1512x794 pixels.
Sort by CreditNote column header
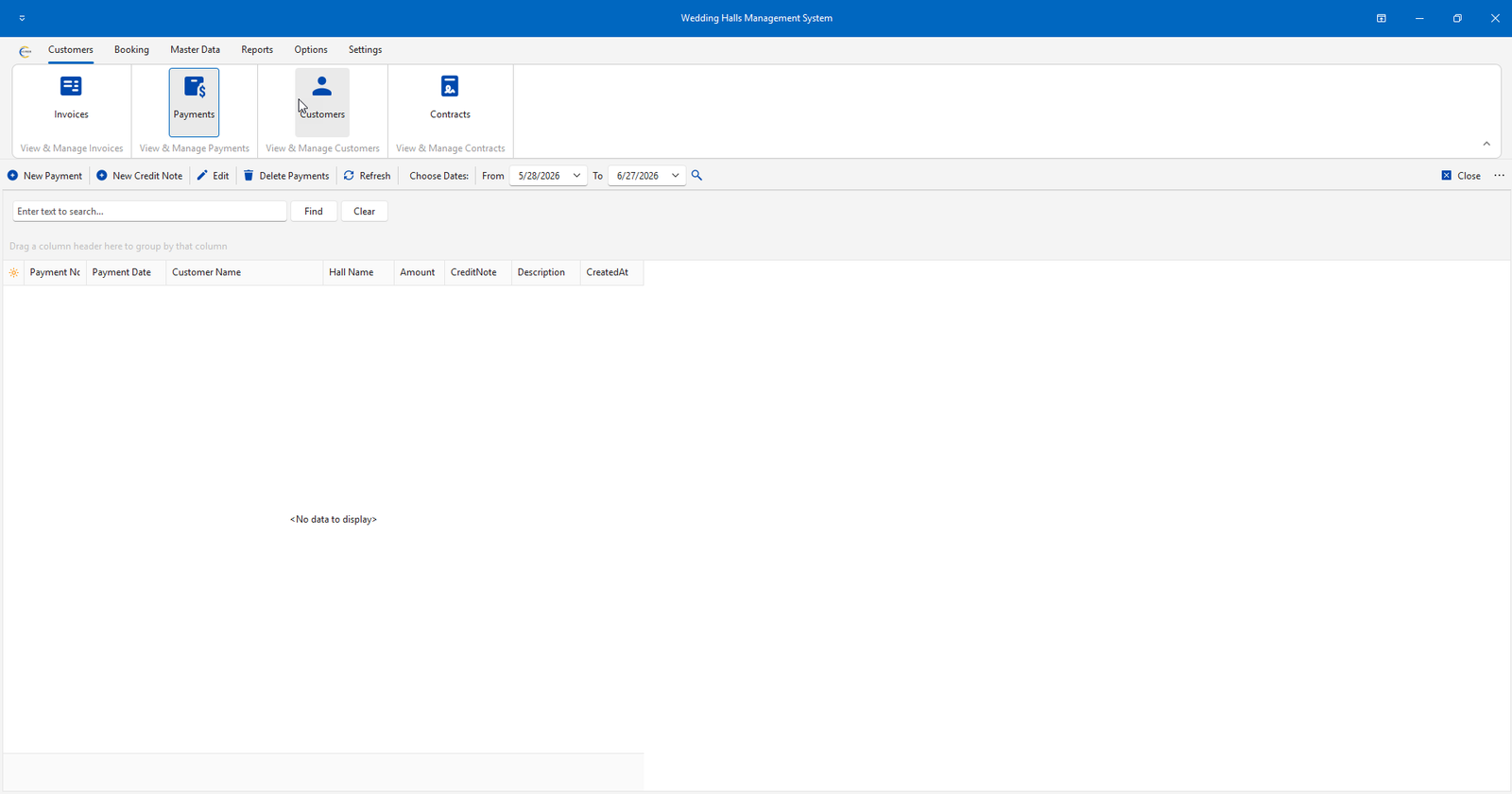point(477,272)
